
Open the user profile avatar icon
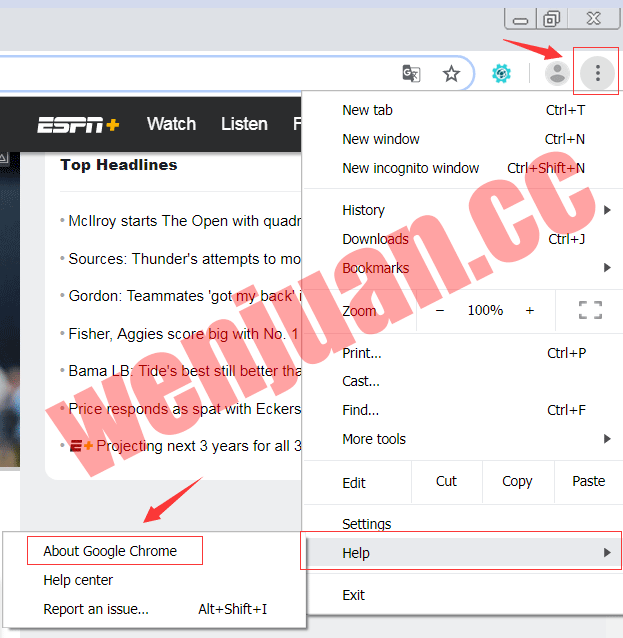click(x=557, y=73)
